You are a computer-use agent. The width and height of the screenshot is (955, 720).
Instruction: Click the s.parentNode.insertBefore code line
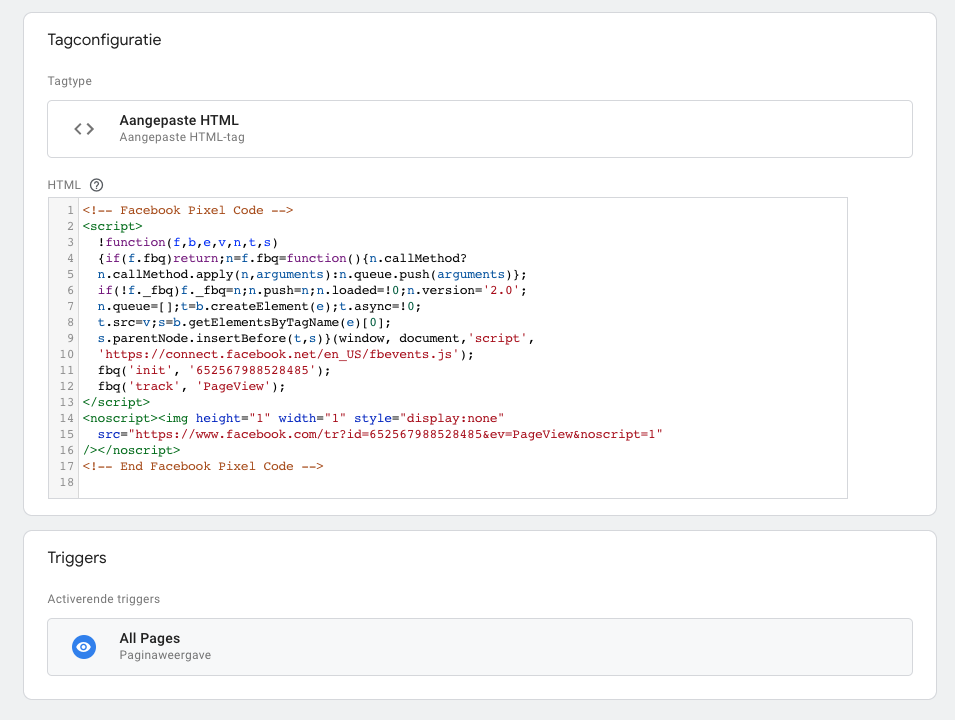(x=315, y=338)
